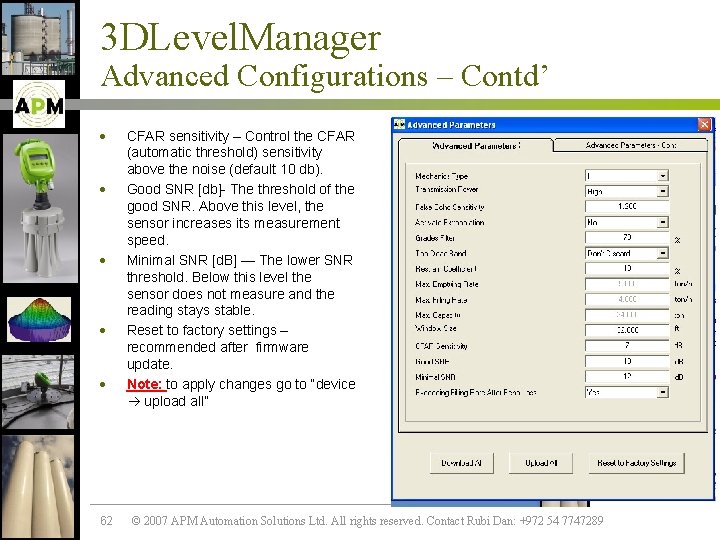This screenshot has height=540, width=720.
Task: Click the Advanced Parameters title bar app icon
Action: pos(399,124)
